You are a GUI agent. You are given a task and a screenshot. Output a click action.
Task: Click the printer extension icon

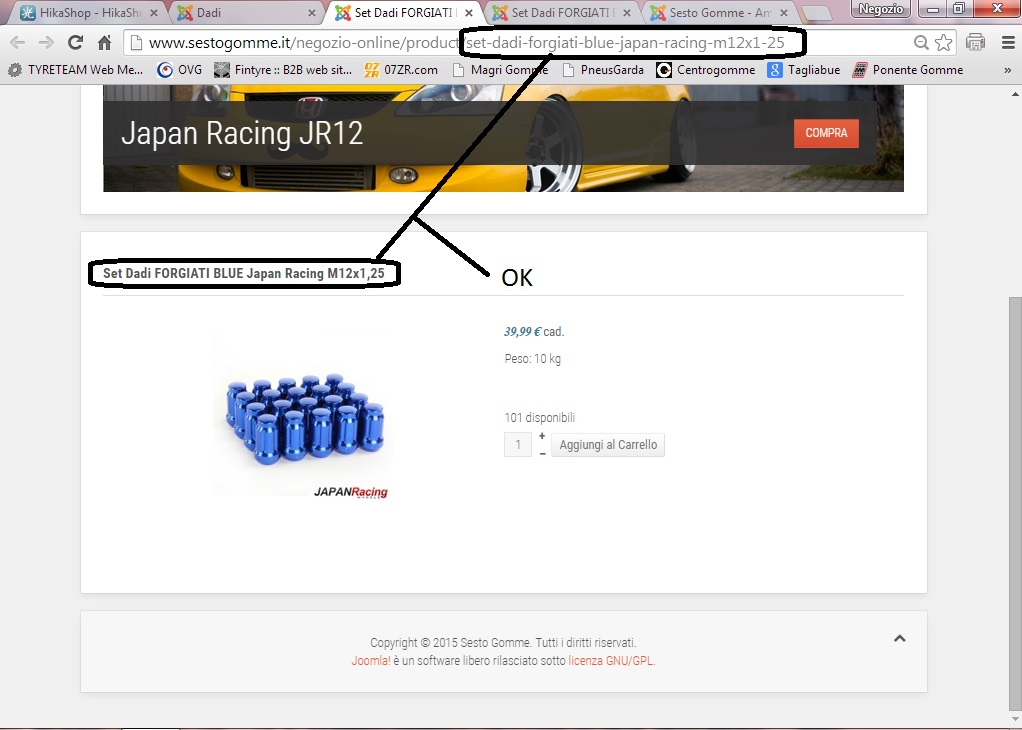[x=975, y=42]
